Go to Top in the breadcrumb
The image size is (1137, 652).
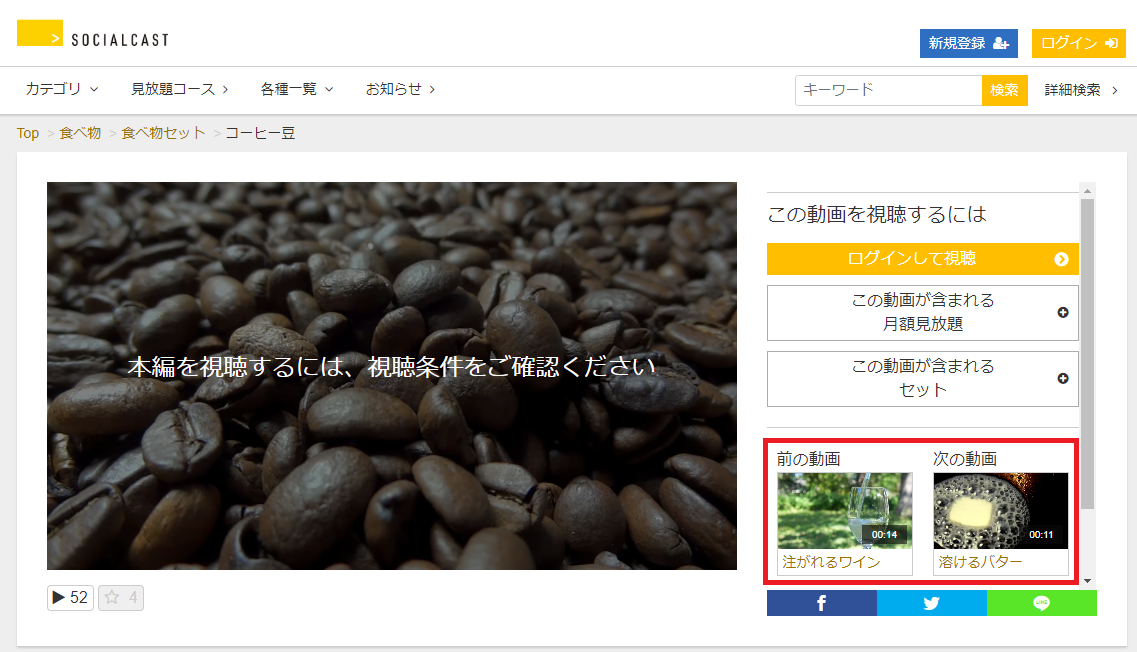(28, 133)
